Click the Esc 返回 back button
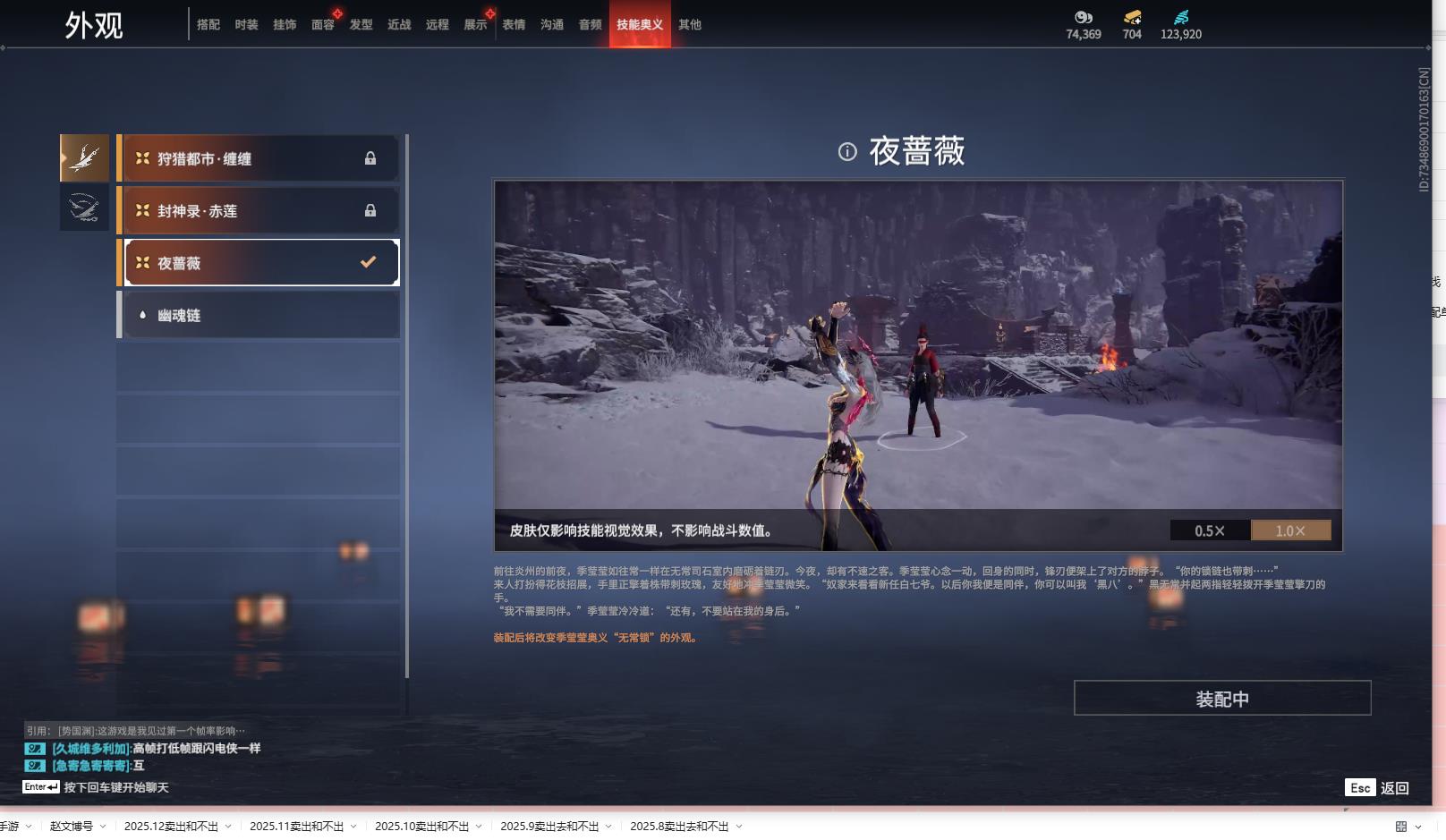Viewport: 1446px width, 840px height. pos(1377,788)
